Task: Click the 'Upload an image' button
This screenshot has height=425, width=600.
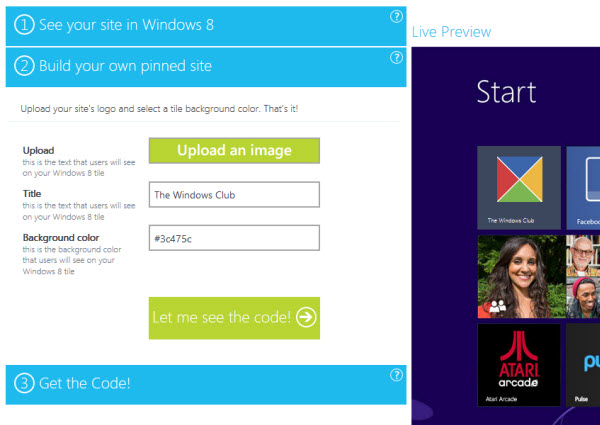Action: pyautogui.click(x=234, y=150)
